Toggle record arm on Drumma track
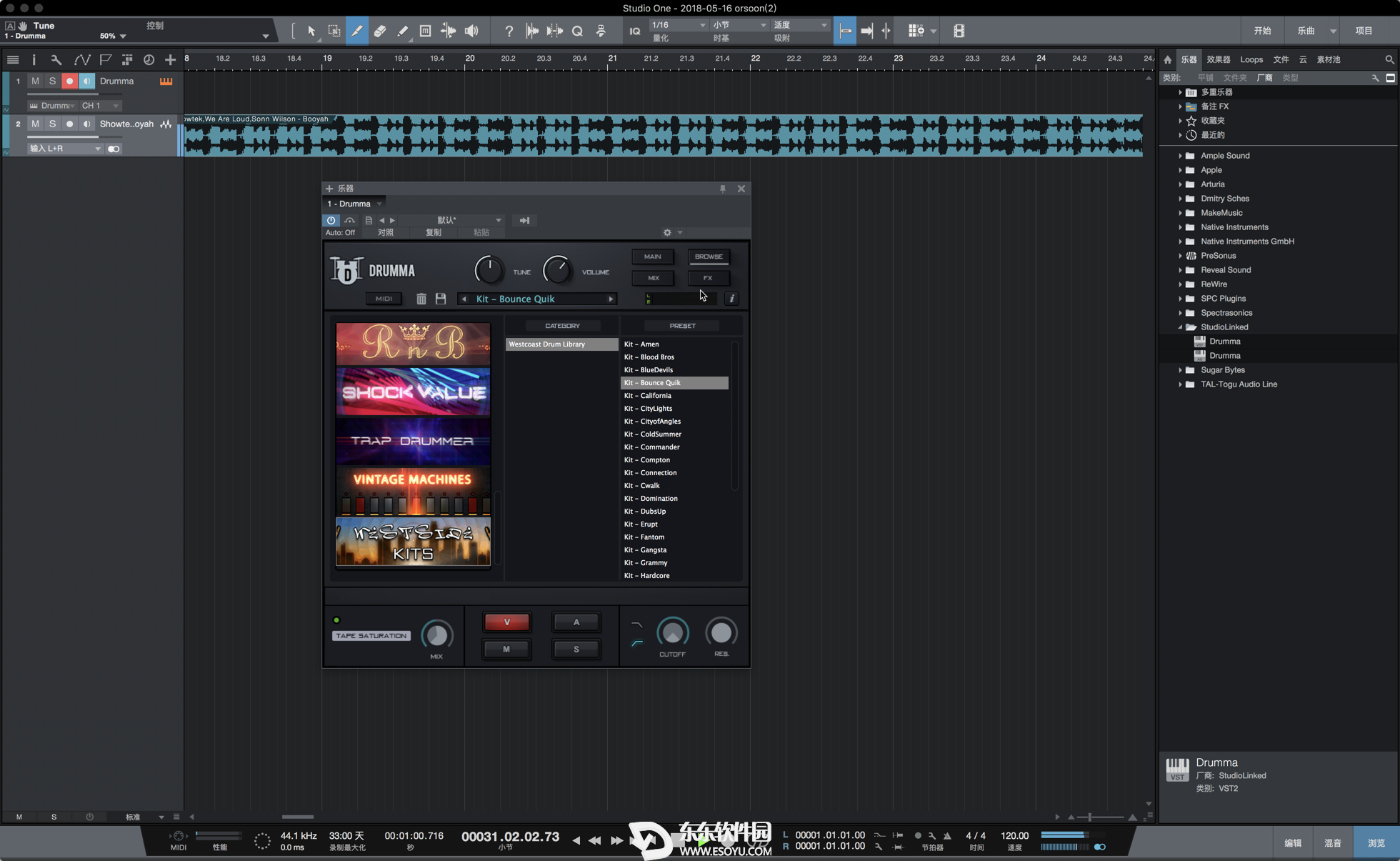Image resolution: width=1400 pixels, height=861 pixels. click(69, 81)
